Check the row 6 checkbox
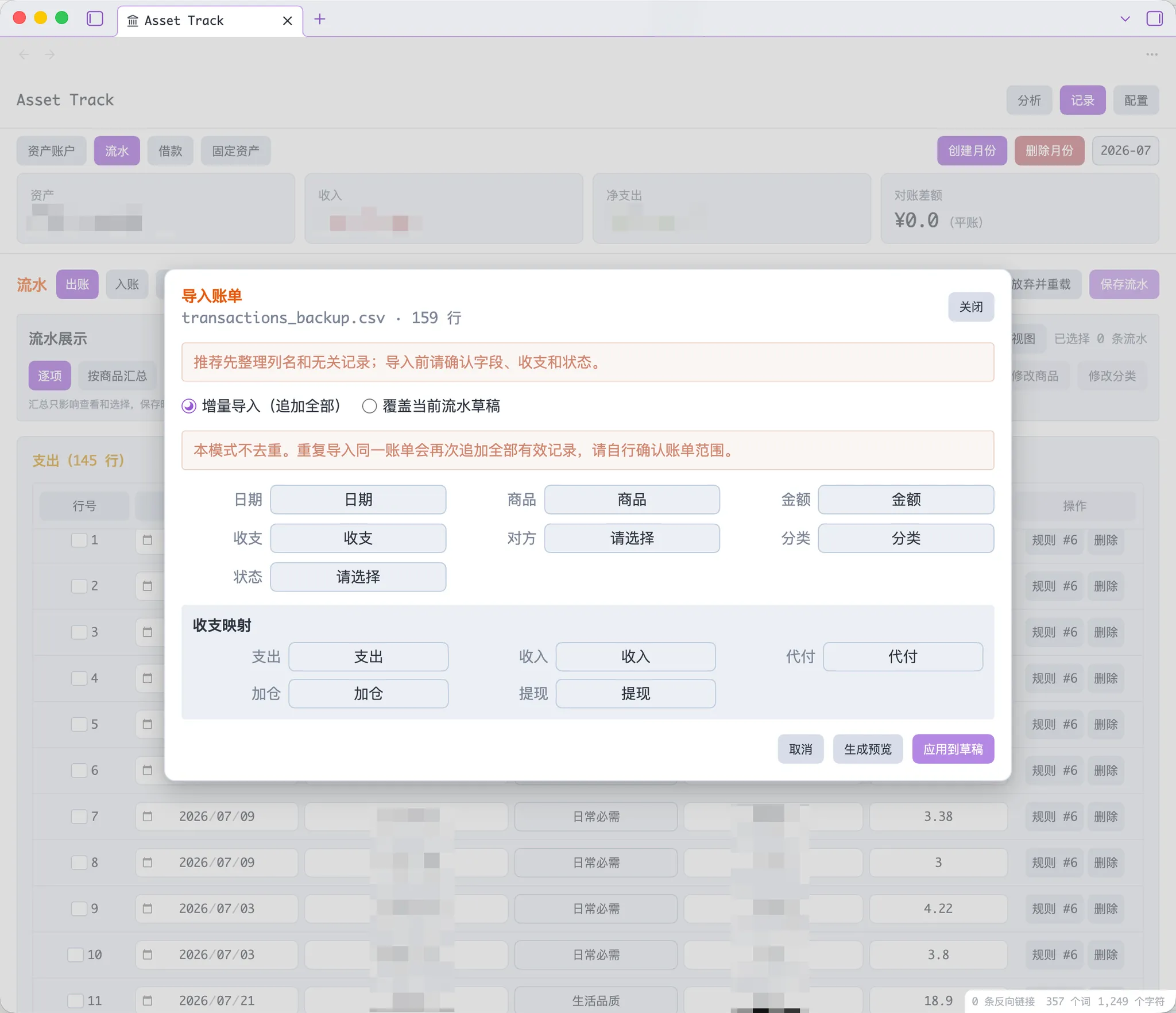 click(79, 770)
